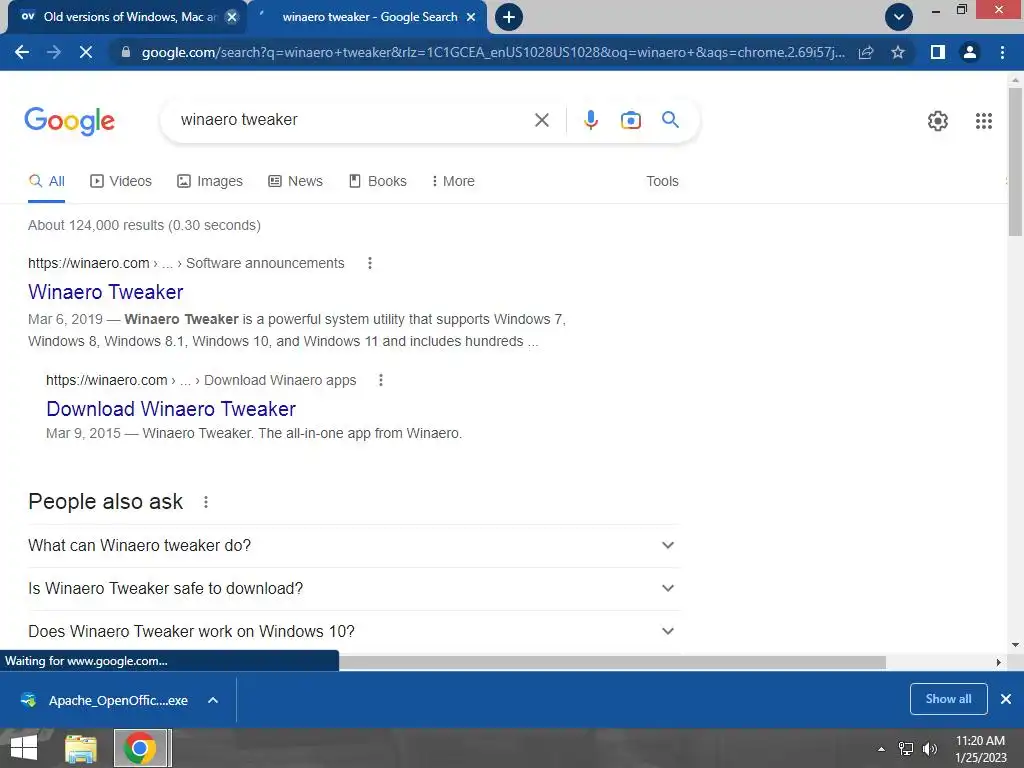The height and width of the screenshot is (768, 1024).
Task: Start a voice search with microphone
Action: coord(591,120)
